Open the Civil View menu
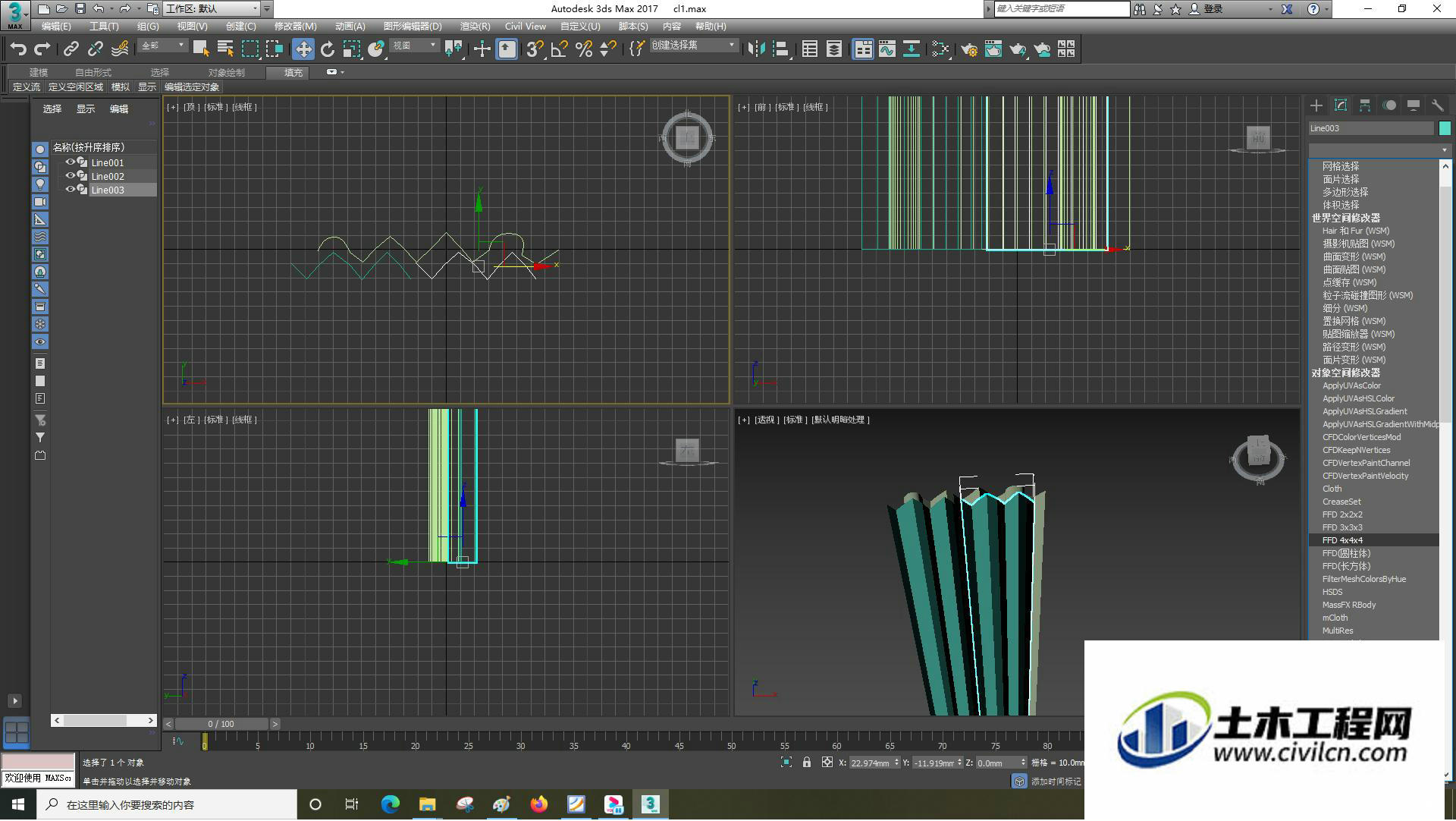Viewport: 1456px width, 821px height. pyautogui.click(x=526, y=27)
